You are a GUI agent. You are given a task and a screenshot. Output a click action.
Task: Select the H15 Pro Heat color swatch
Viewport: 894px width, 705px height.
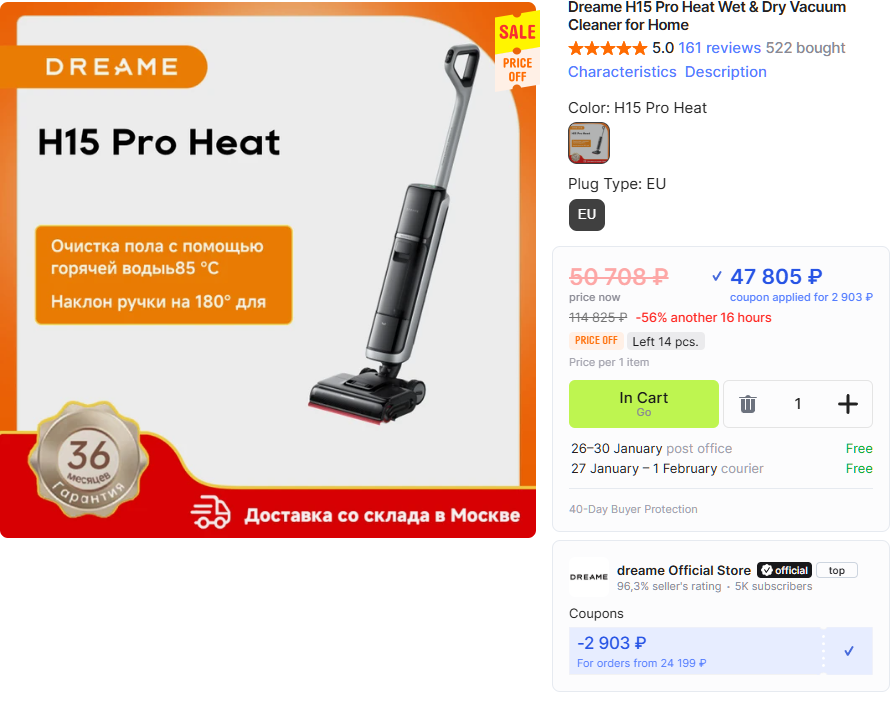click(589, 143)
